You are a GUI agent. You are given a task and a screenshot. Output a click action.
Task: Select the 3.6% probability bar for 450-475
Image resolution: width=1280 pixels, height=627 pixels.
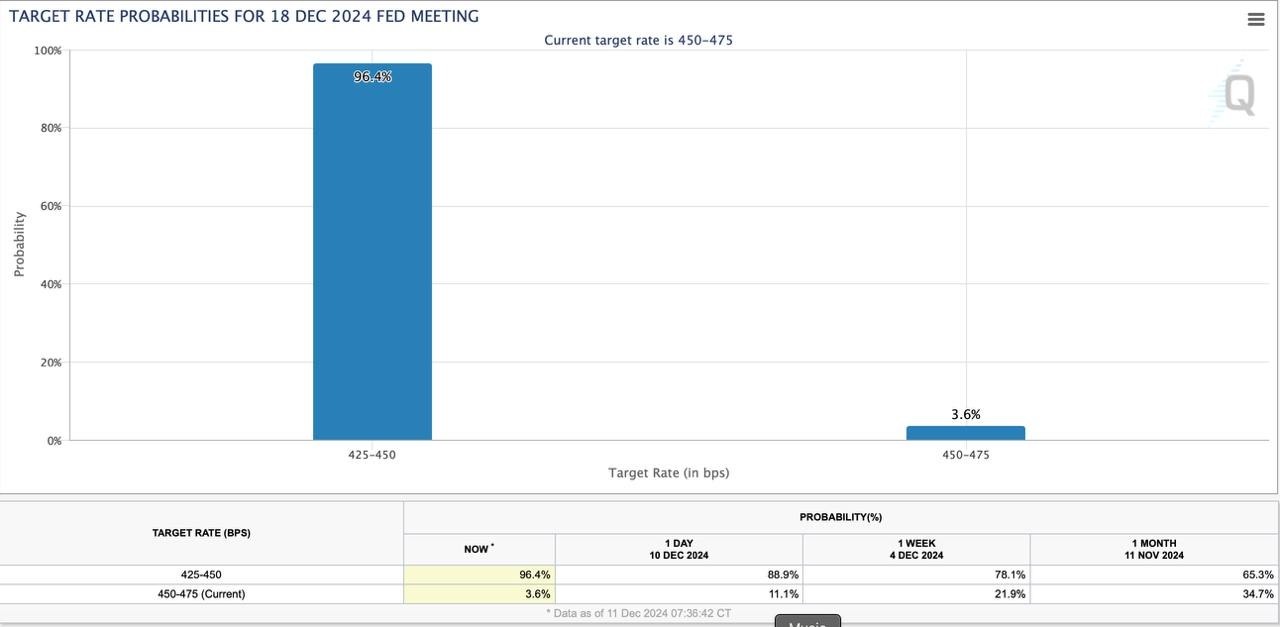click(965, 431)
